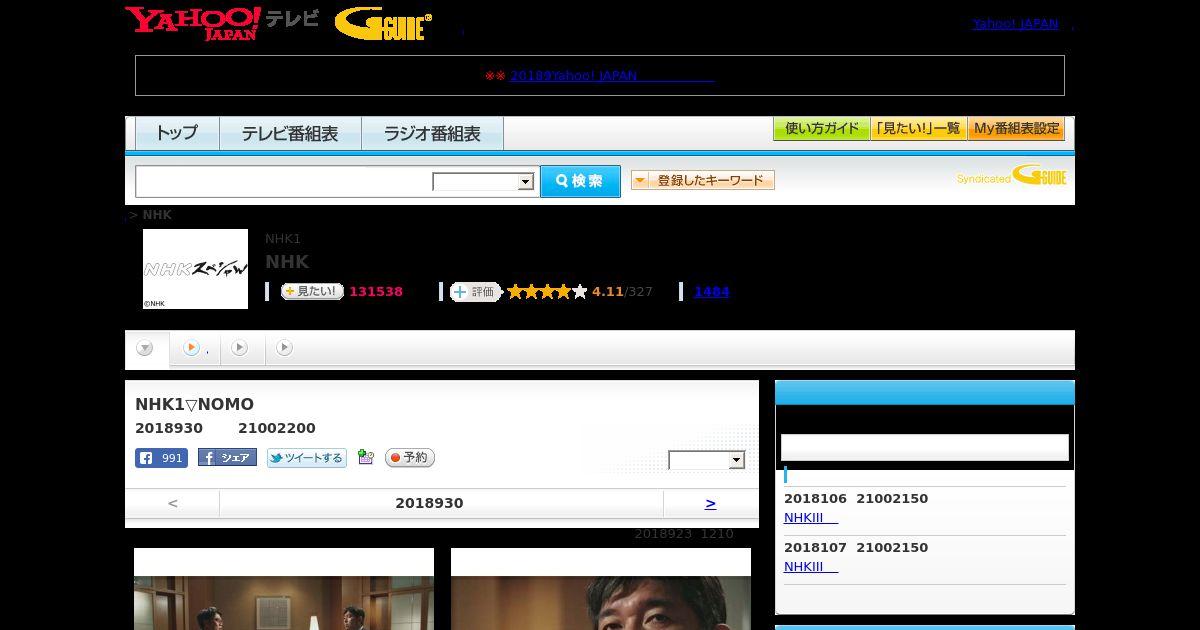
Task: Click the NHK channel name heading
Action: pos(287,262)
